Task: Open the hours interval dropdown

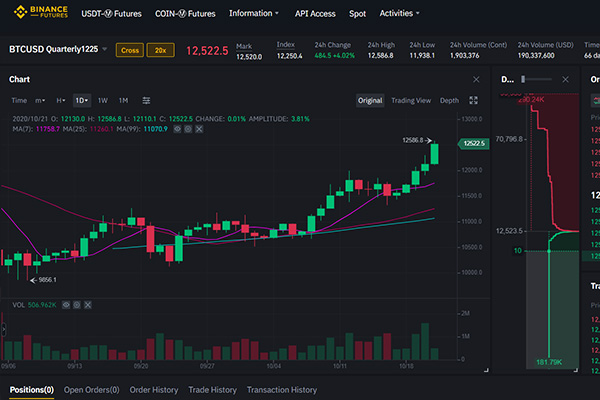Action: click(60, 100)
